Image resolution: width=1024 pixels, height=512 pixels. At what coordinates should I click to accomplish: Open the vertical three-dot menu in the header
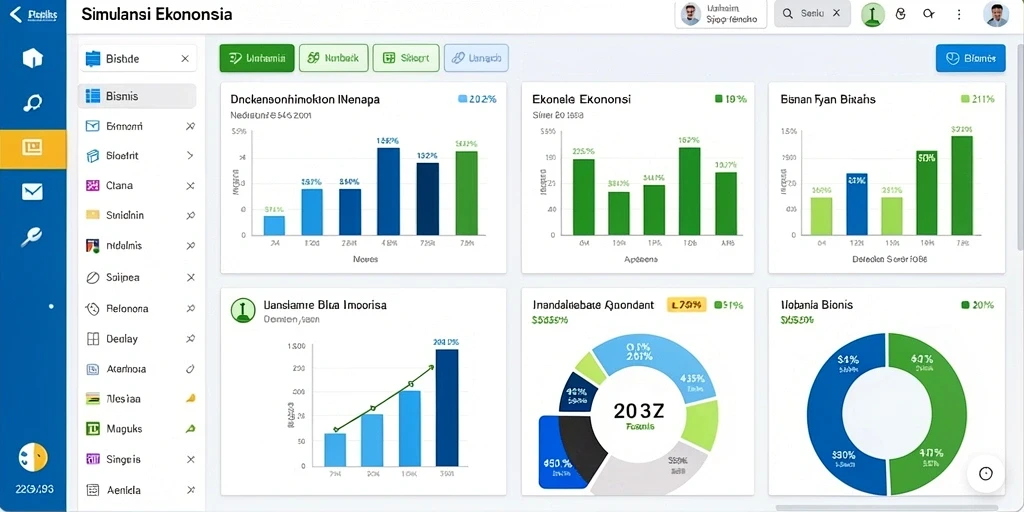(x=959, y=14)
